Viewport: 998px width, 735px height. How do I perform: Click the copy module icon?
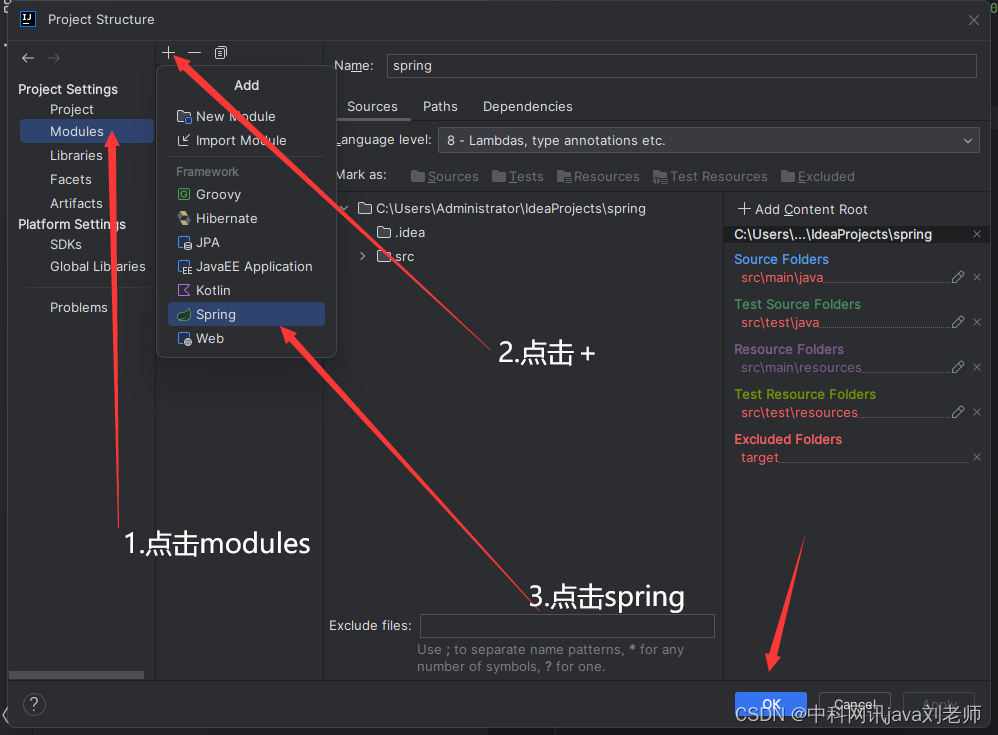pos(220,52)
